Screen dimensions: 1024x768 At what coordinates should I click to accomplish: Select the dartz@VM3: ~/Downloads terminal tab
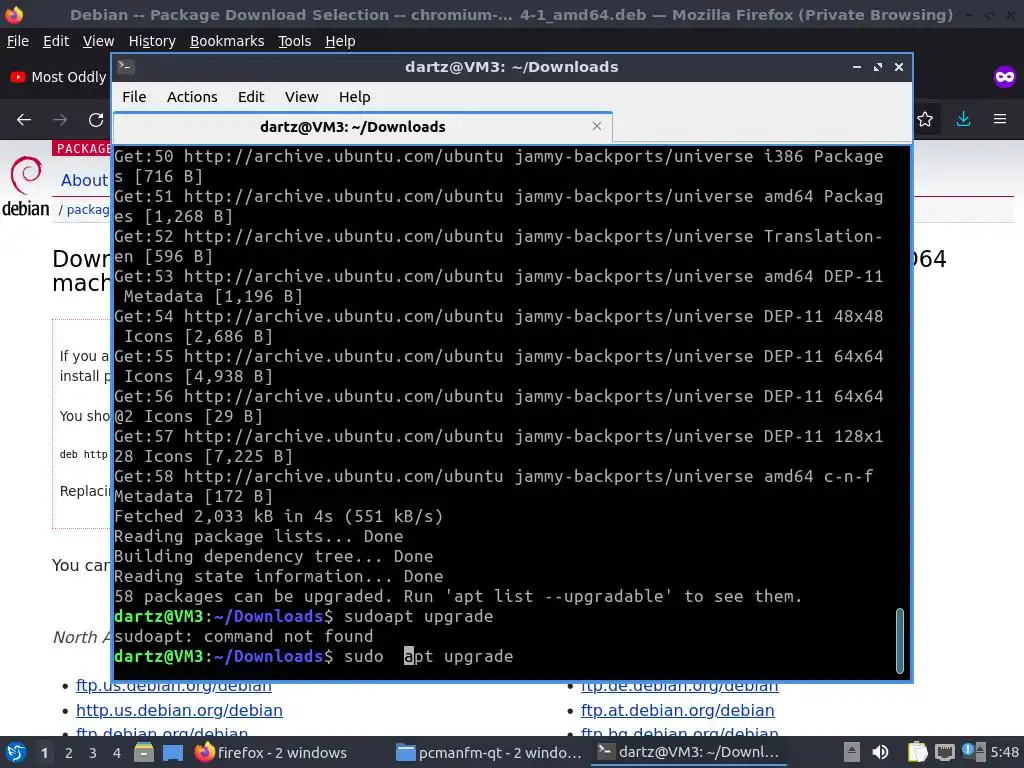click(362, 127)
